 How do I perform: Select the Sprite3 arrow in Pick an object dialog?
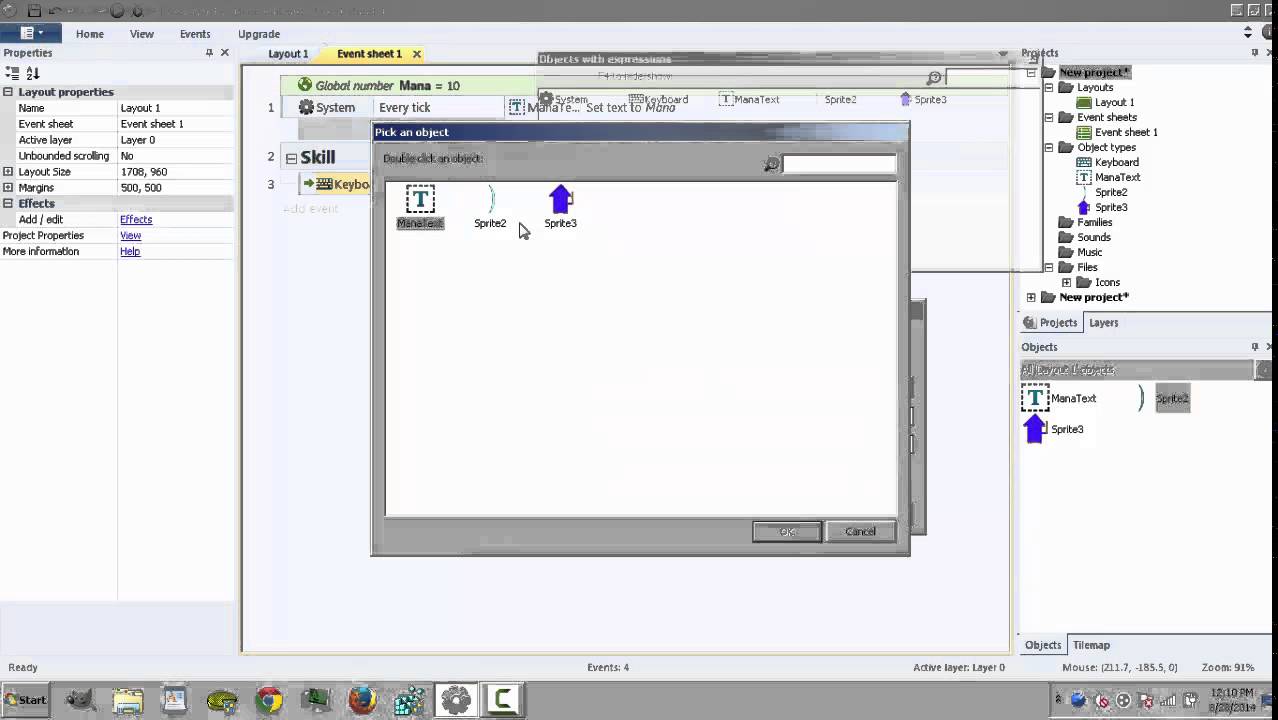(x=560, y=207)
